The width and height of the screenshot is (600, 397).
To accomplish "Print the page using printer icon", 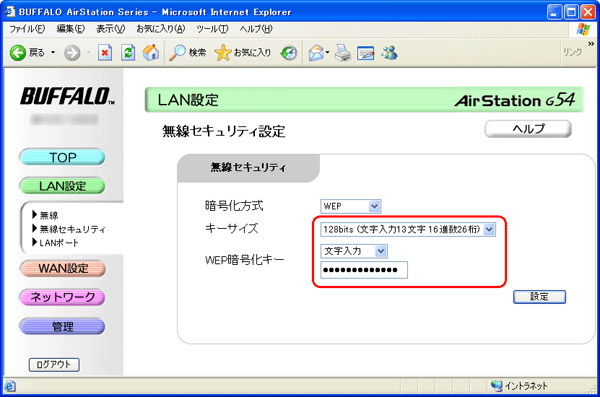I will point(342,53).
